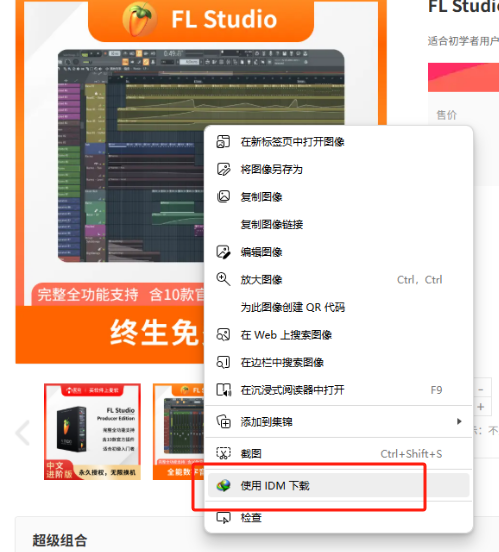Click the immersive reader book icon

pyautogui.click(x=224, y=390)
